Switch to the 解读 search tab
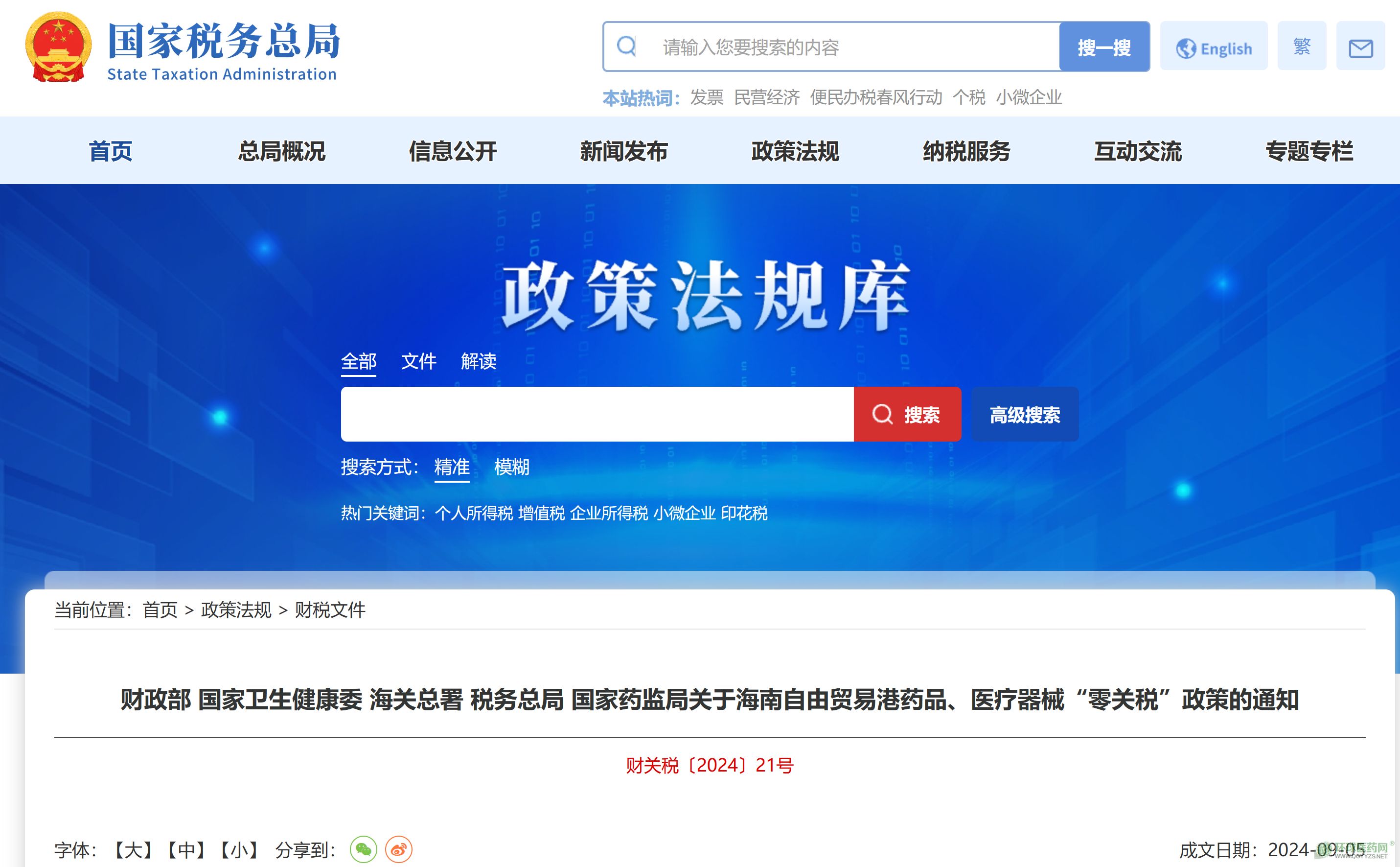1400x867 pixels. tap(478, 361)
